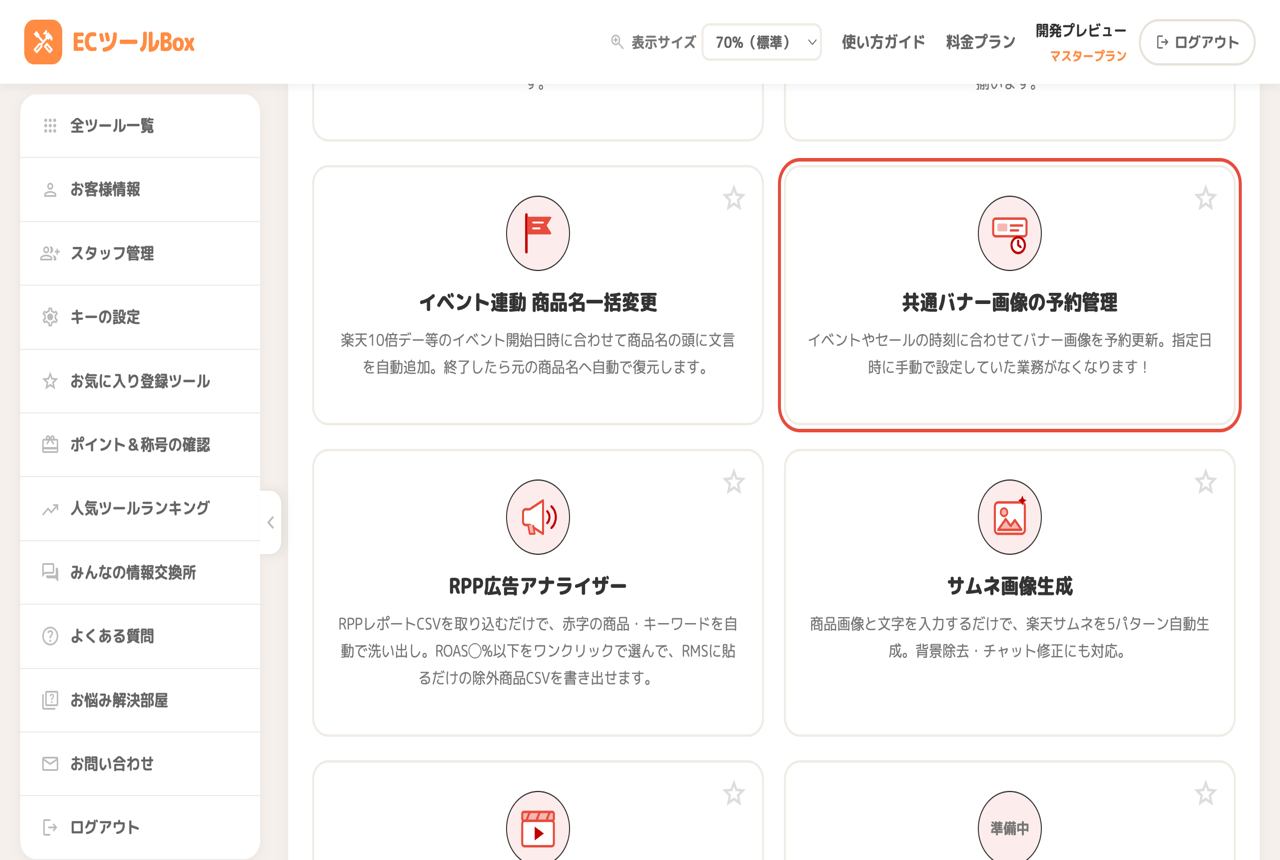Open よくある質問 in the sidebar

pyautogui.click(x=140, y=636)
